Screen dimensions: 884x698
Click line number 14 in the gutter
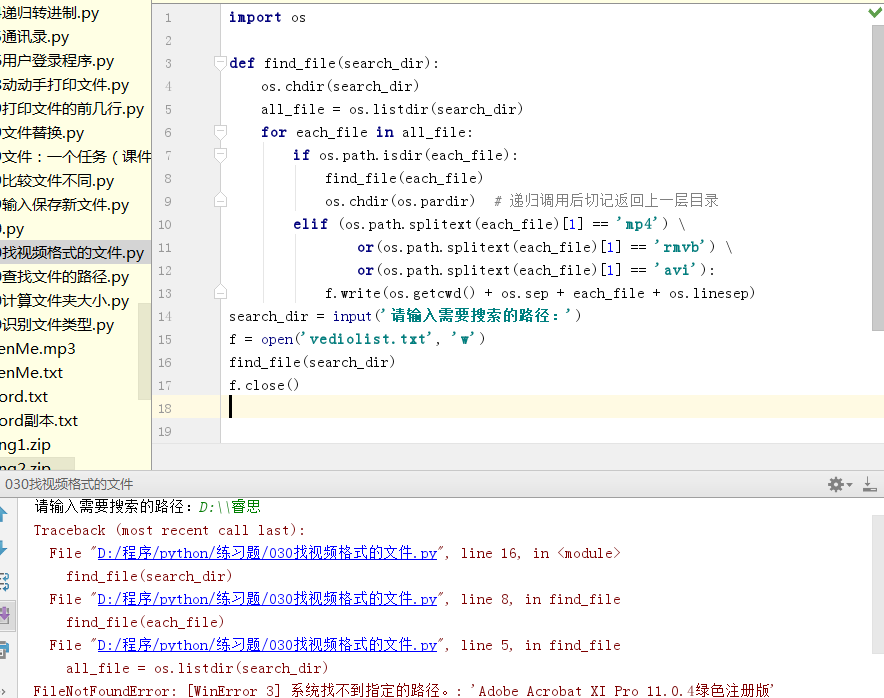pos(165,316)
